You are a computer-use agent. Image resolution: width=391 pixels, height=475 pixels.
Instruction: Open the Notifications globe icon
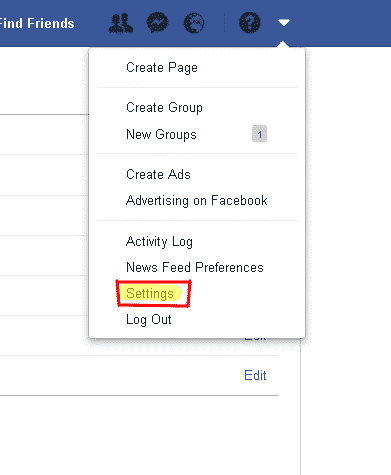click(194, 23)
